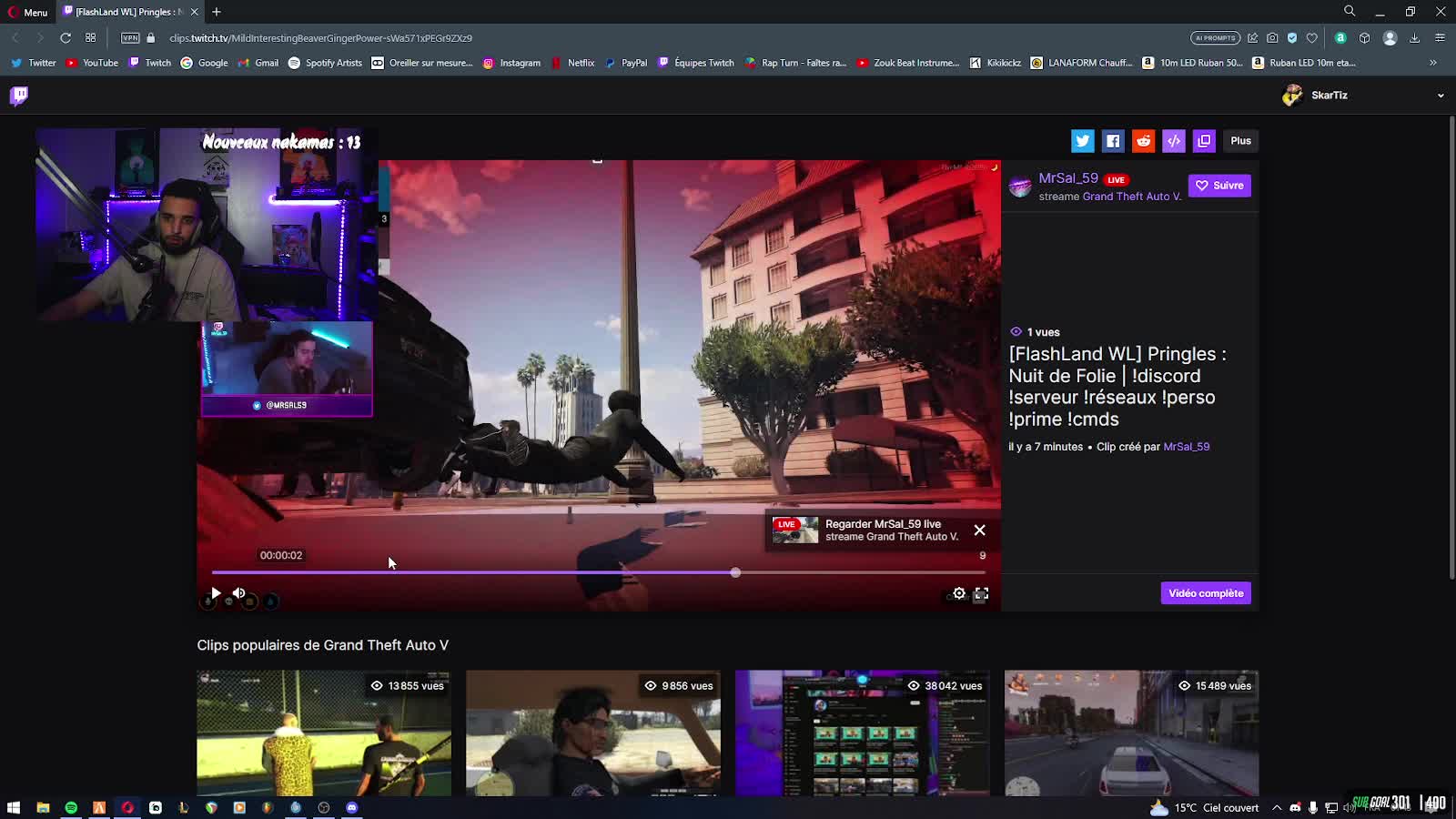1456x819 pixels.
Task: Open the Spotify Artists bookmark
Action: (x=325, y=63)
